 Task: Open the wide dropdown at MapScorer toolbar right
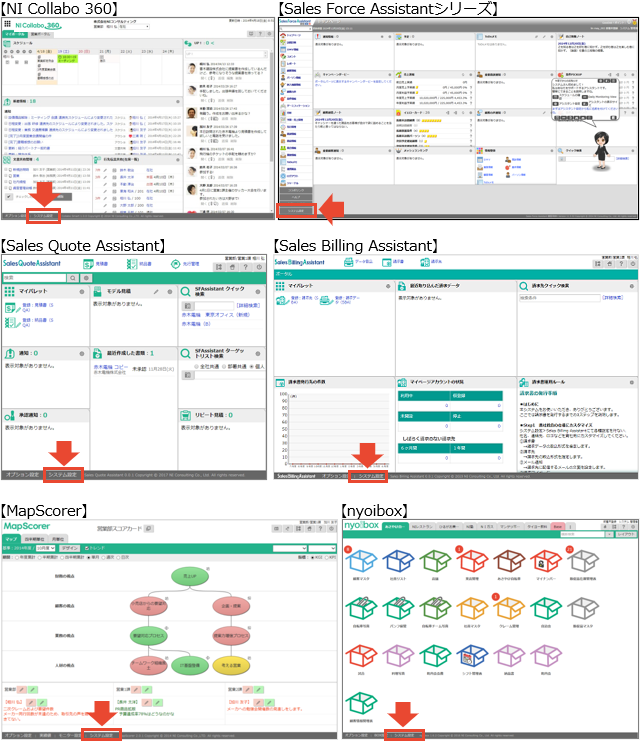tap(290, 548)
